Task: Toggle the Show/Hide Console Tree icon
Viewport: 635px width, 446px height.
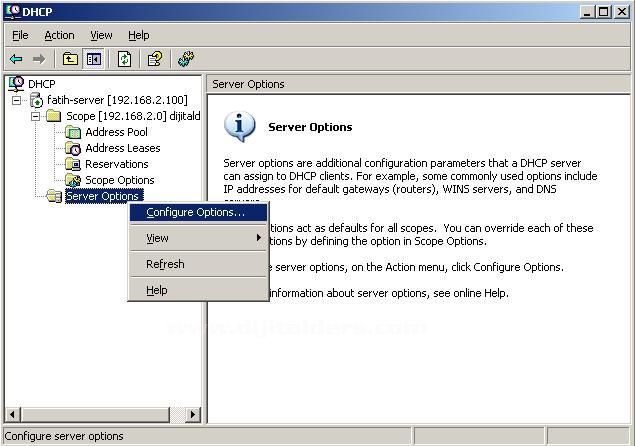Action: pos(93,59)
